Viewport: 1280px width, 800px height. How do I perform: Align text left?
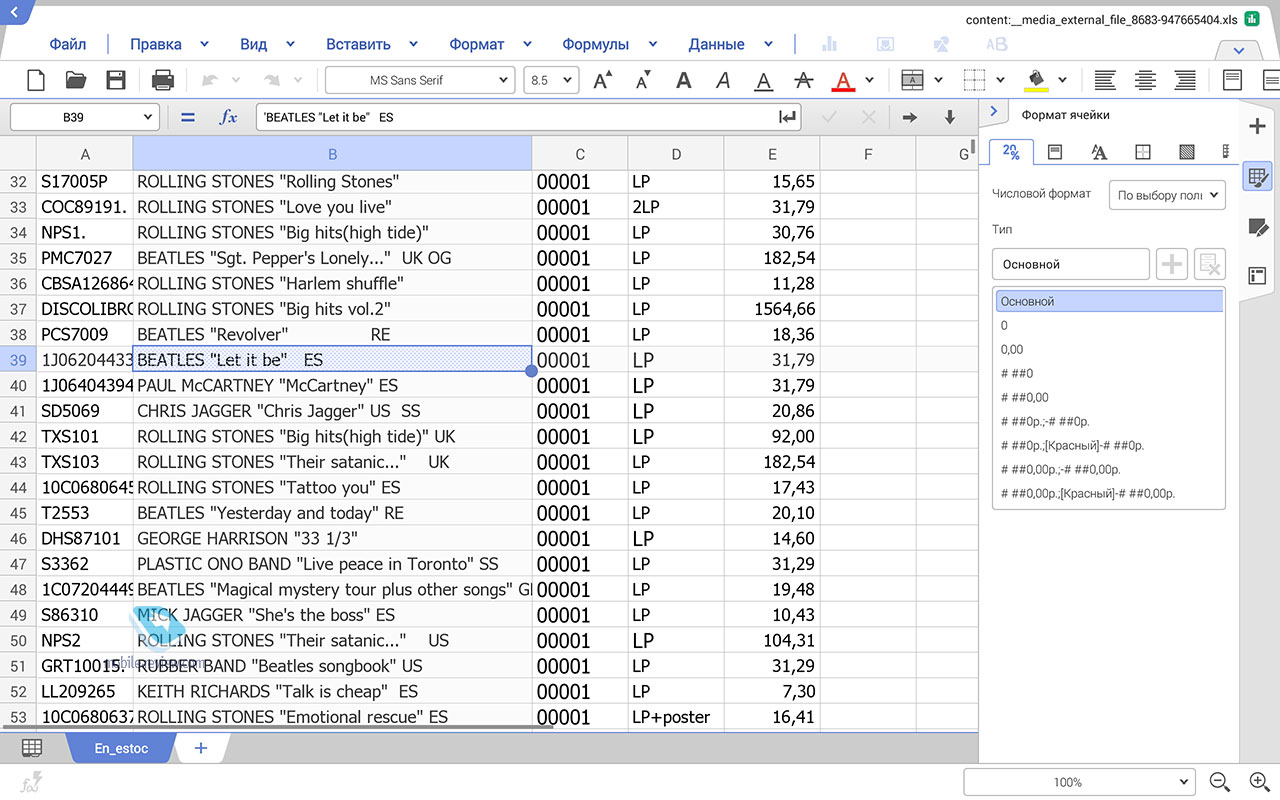coord(1105,80)
